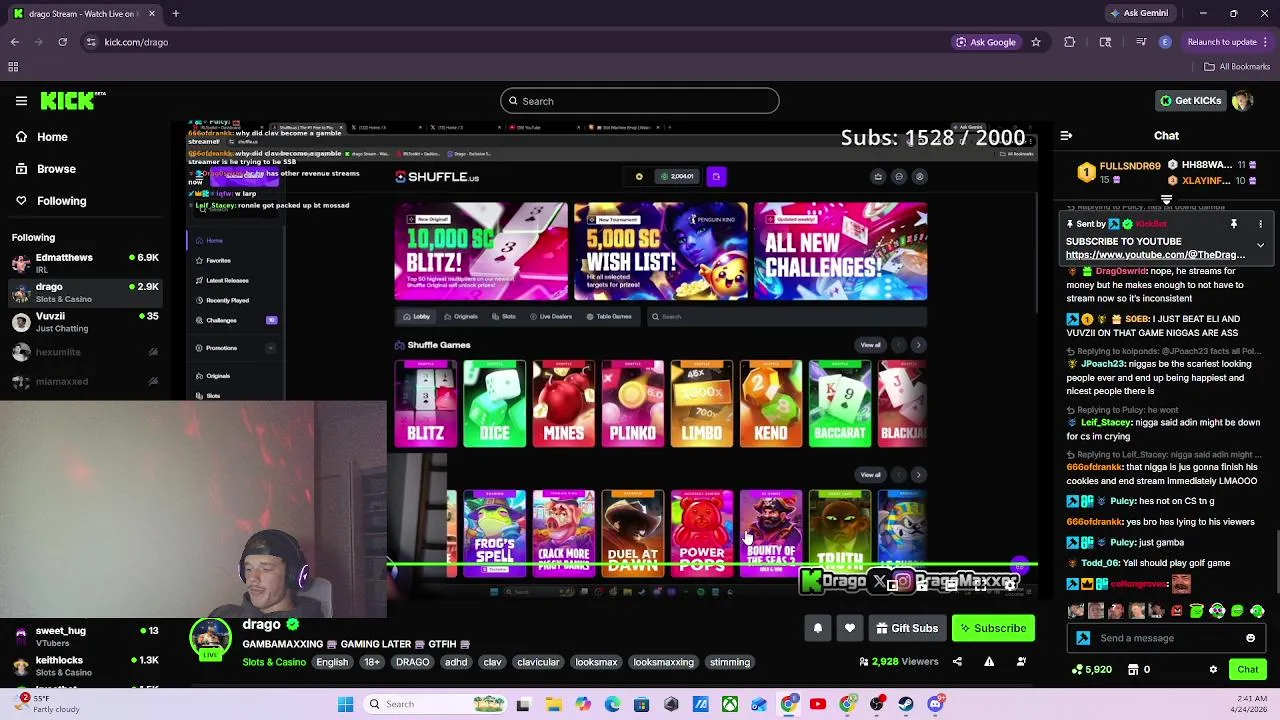Open the Vuvzii followed channel
This screenshot has height=720, width=1280.
[x=85, y=322]
